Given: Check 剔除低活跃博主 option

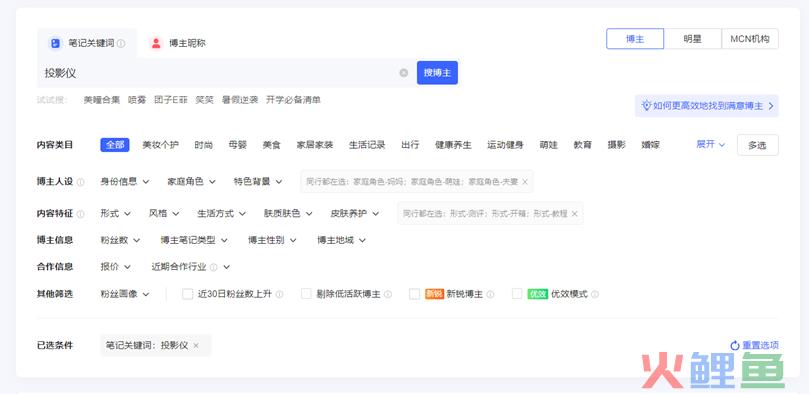Looking at the screenshot, I should (x=306, y=294).
